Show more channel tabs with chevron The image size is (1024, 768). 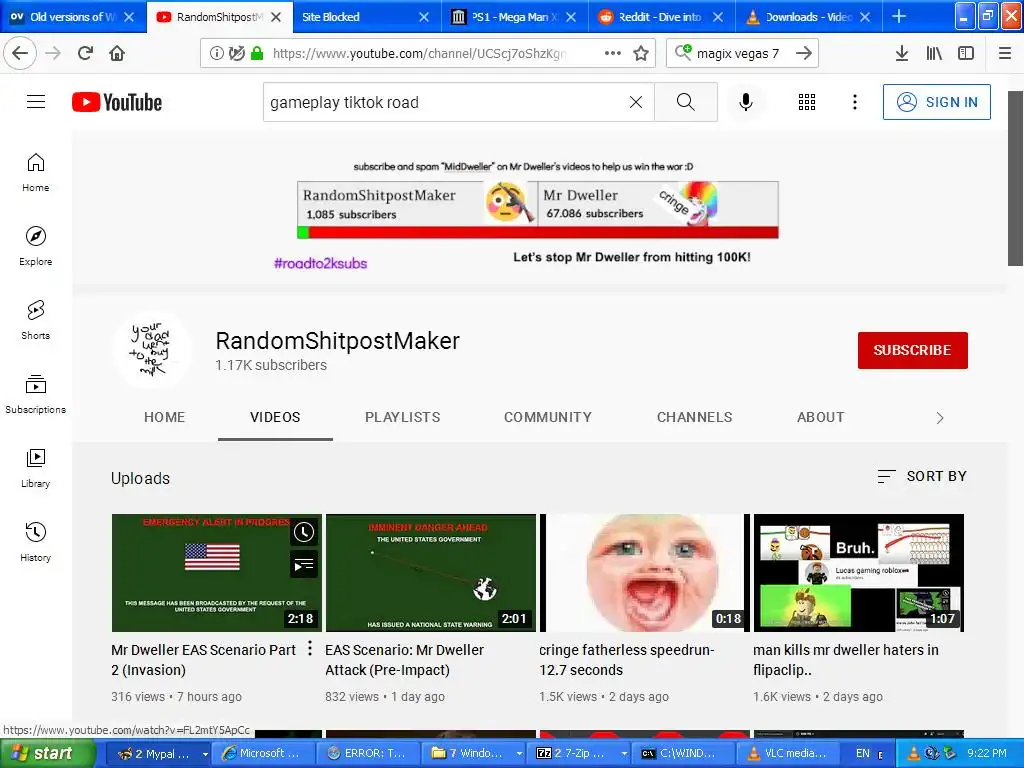tap(940, 418)
